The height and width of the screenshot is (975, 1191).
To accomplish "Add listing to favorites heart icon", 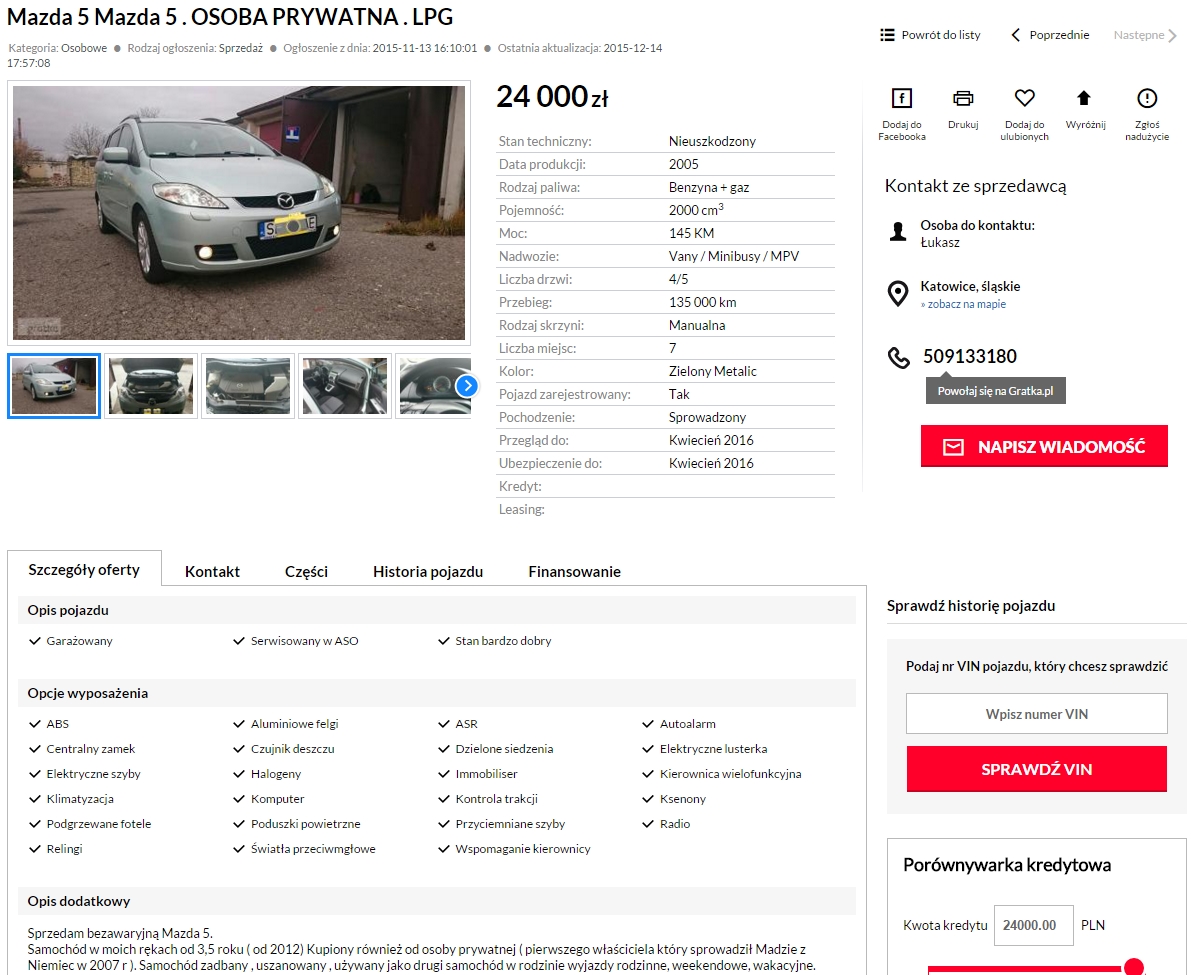I will 1024,98.
